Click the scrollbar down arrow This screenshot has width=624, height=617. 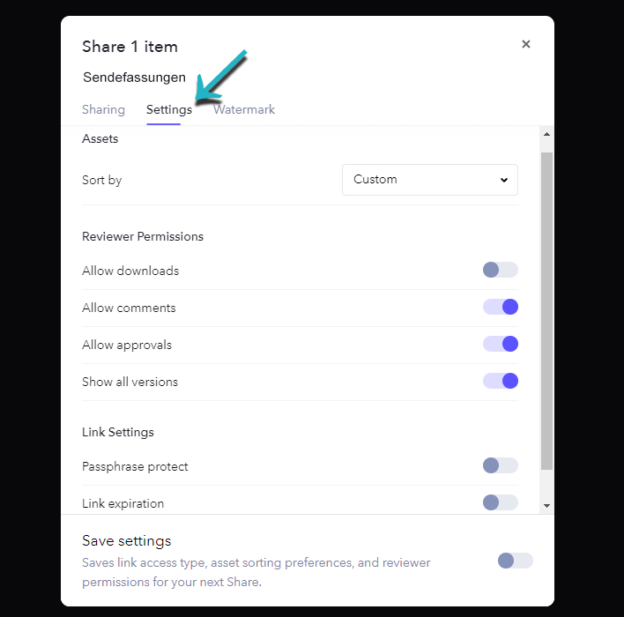pyautogui.click(x=546, y=506)
